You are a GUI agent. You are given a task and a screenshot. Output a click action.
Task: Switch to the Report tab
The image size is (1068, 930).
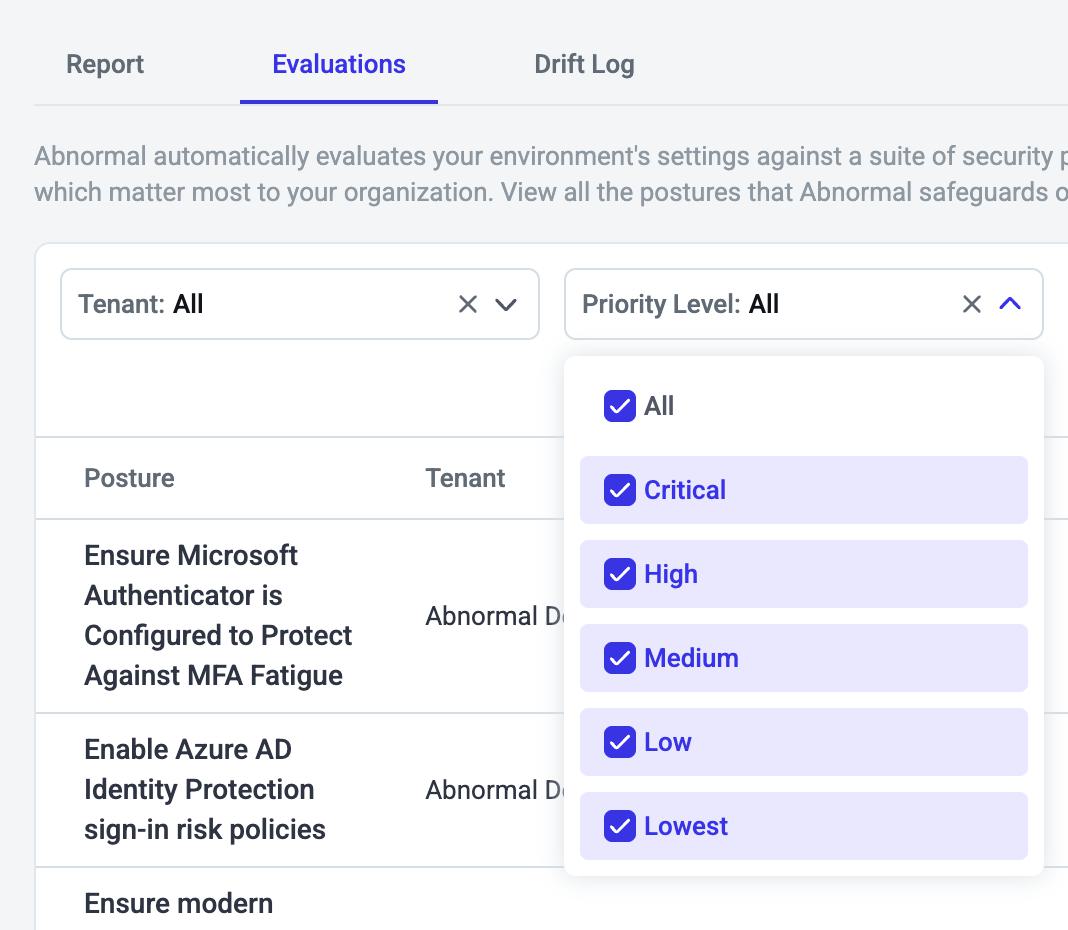click(x=105, y=65)
